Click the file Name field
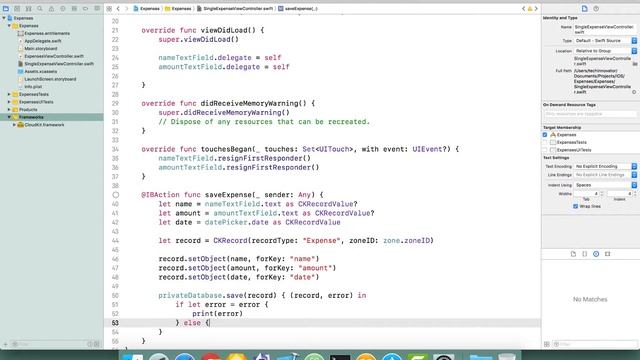Screen dimensions: 640x360 (x=605, y=29)
